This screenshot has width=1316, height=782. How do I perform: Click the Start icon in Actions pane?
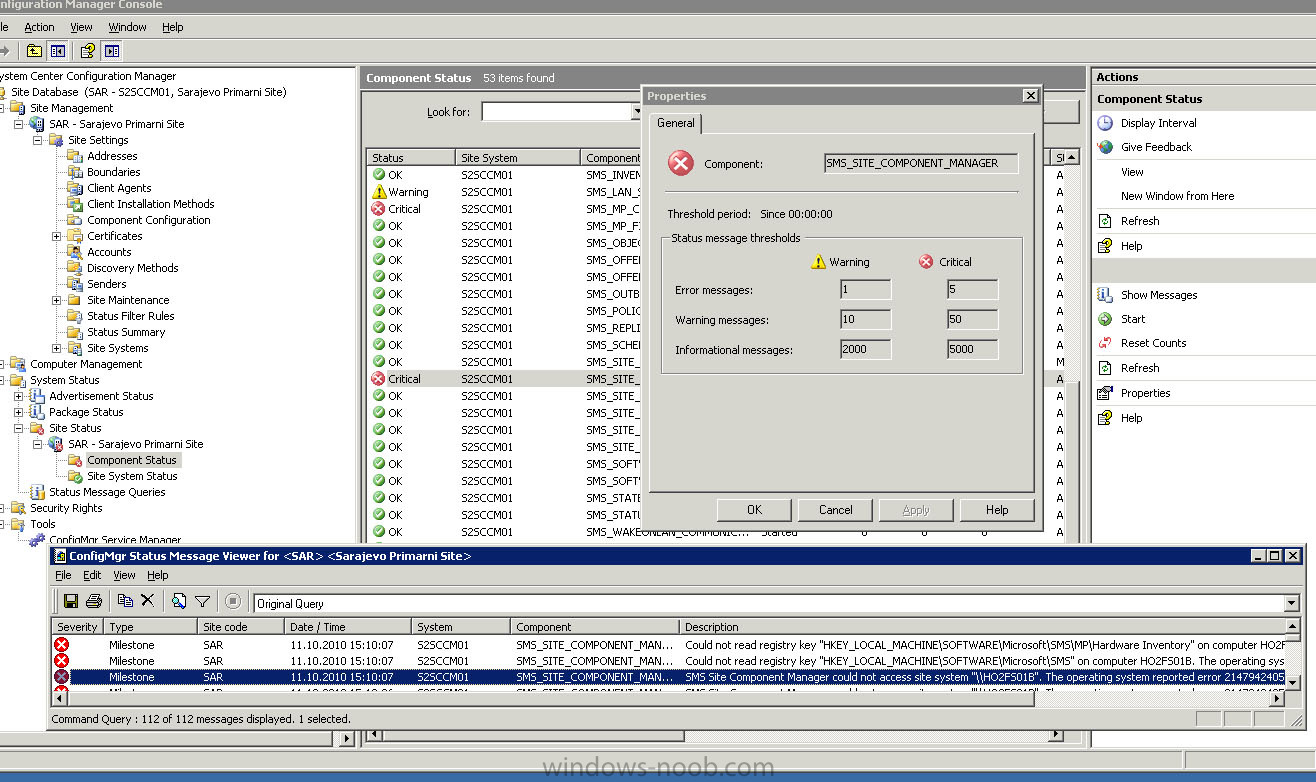1105,319
